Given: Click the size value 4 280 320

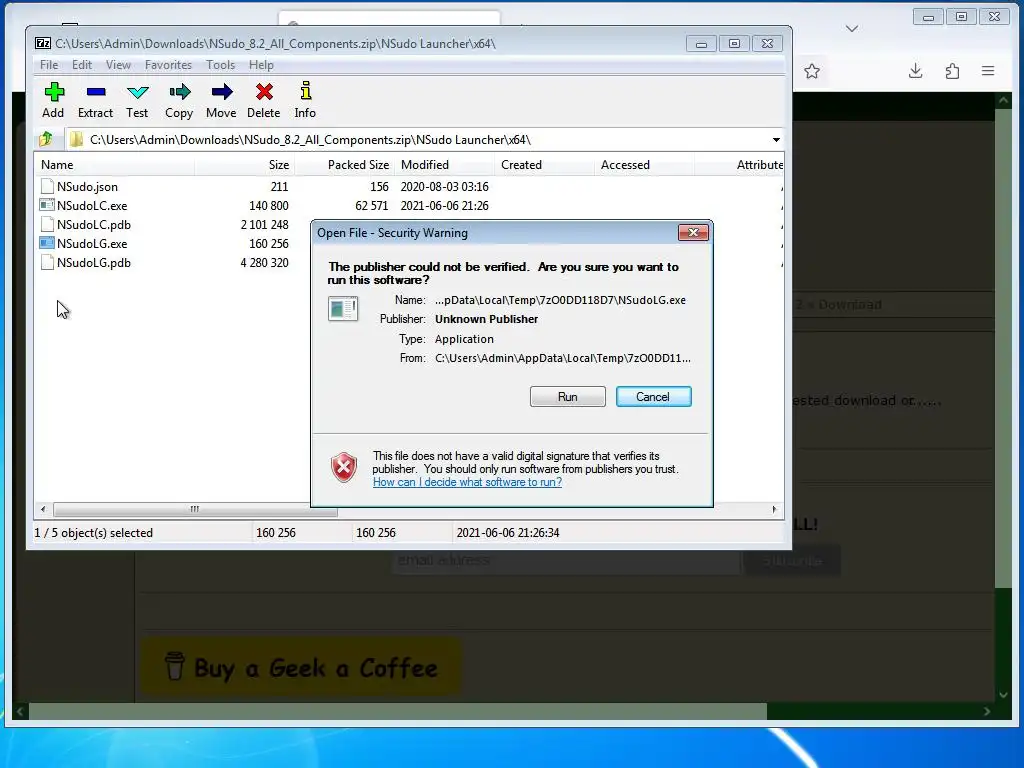Looking at the screenshot, I should point(264,262).
